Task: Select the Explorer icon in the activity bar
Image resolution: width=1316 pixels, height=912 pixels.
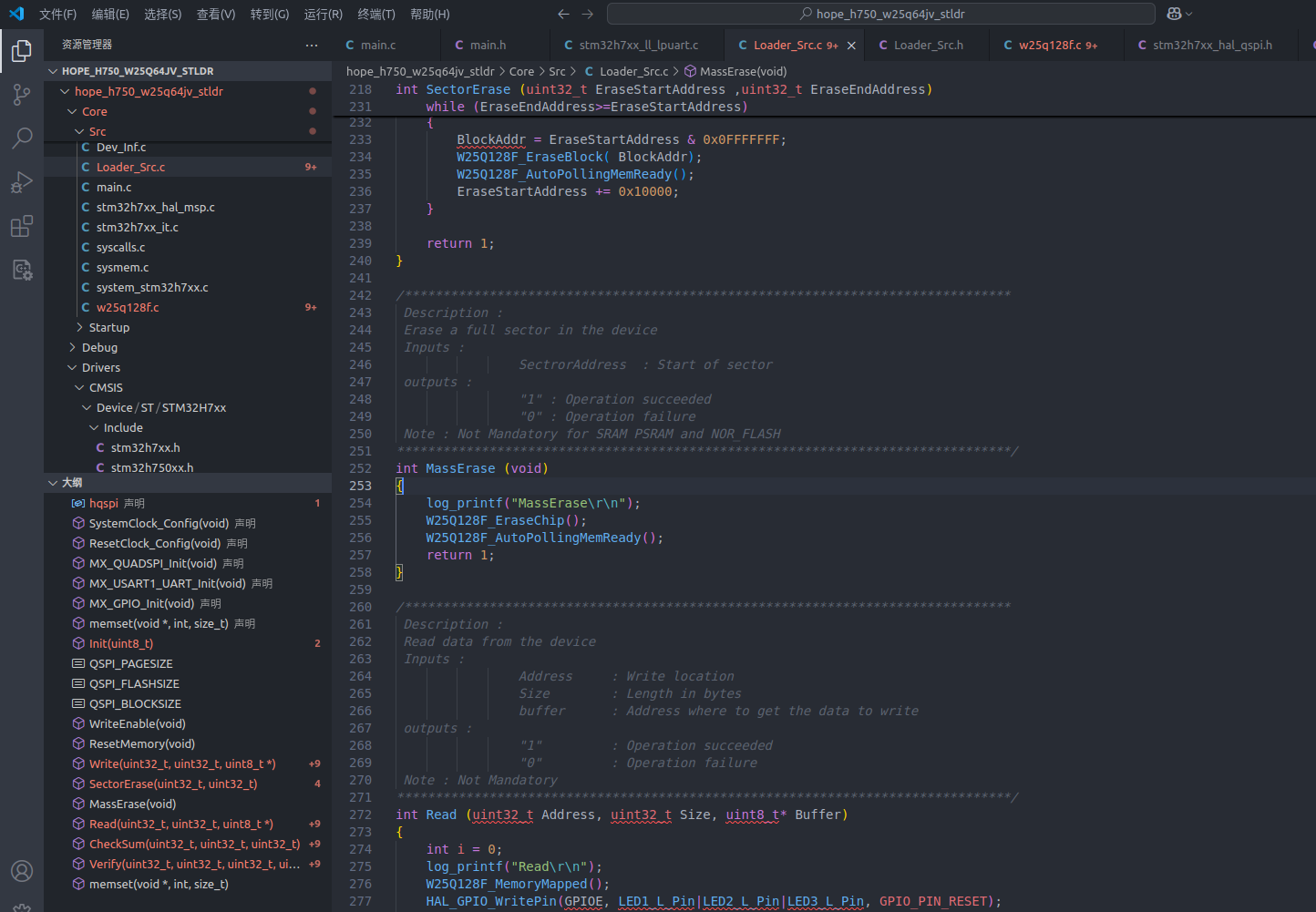Action: click(x=21, y=51)
